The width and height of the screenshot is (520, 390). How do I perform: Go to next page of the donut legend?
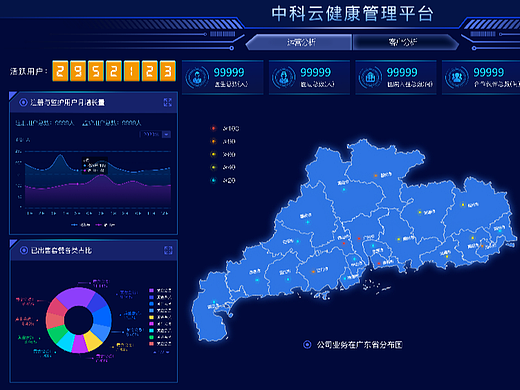coord(168,352)
